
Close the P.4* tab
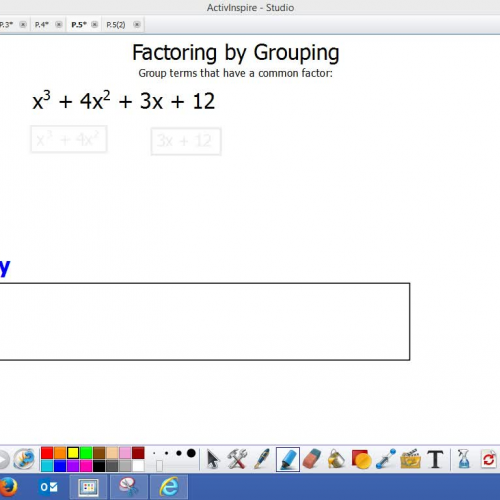click(59, 25)
